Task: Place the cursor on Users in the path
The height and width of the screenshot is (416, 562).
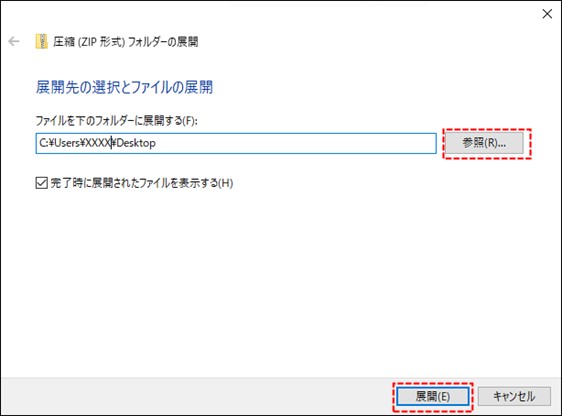Action: [67, 143]
